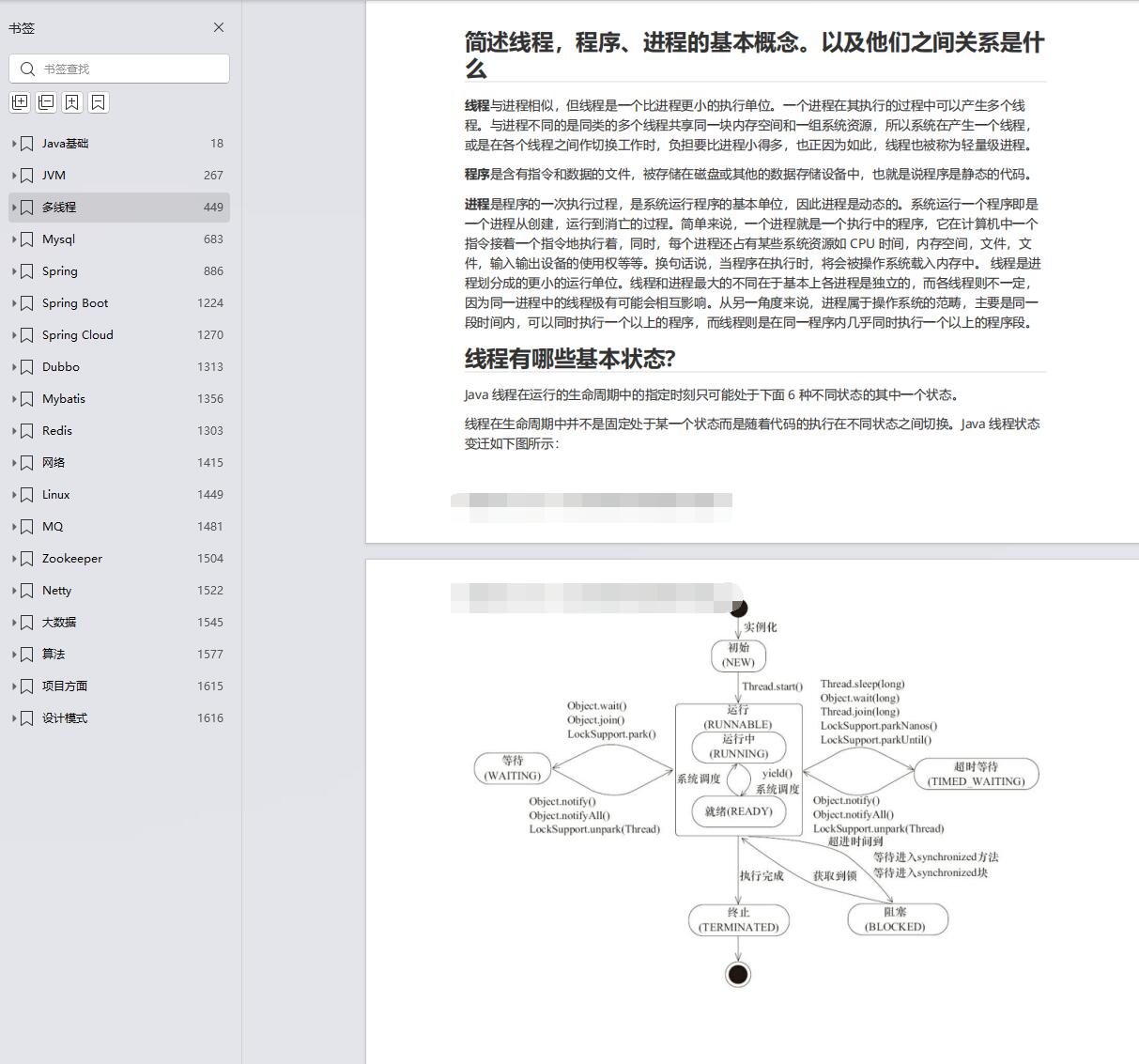The image size is (1139, 1064).
Task: Select the Dubbo bookmark entry
Action: [x=60, y=367]
